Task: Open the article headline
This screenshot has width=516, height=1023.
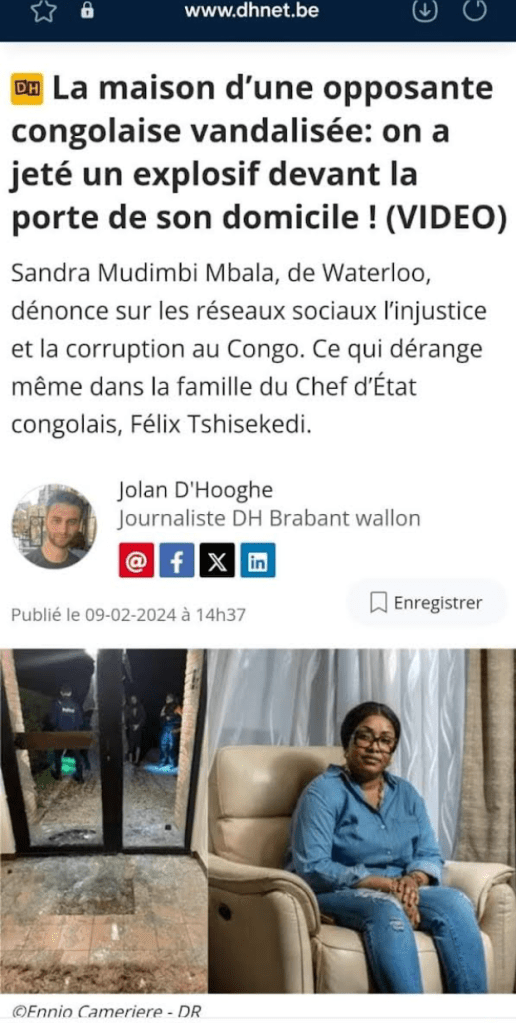Action: 258,155
